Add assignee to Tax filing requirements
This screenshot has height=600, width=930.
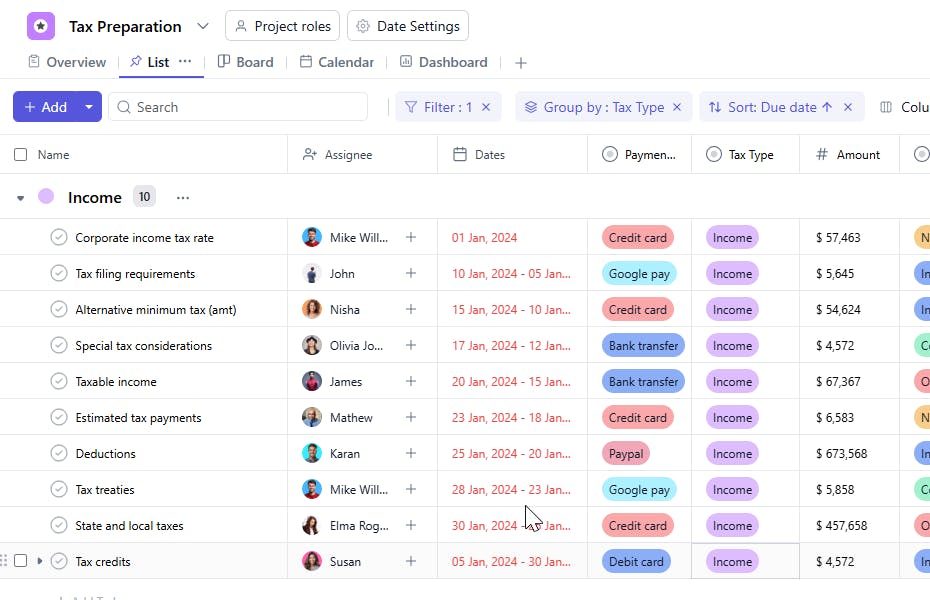410,273
